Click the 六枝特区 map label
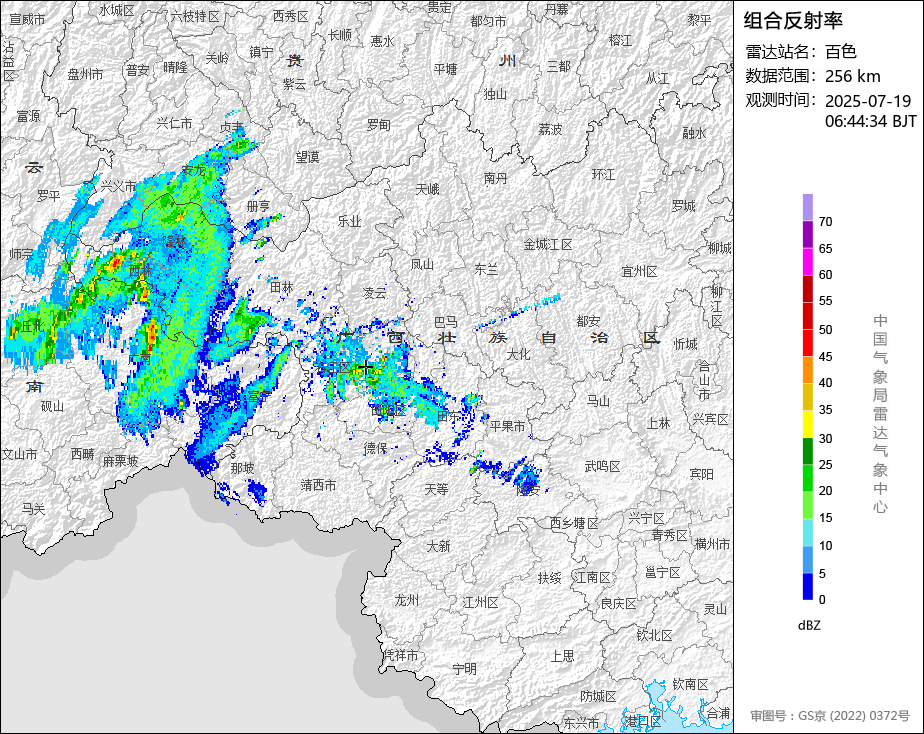This screenshot has height=734, width=924. coord(195,16)
